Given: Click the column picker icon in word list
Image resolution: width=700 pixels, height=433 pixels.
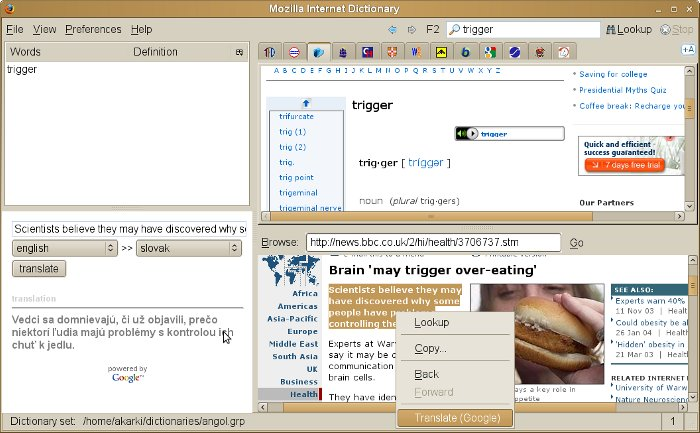Looking at the screenshot, I should click(x=239, y=52).
